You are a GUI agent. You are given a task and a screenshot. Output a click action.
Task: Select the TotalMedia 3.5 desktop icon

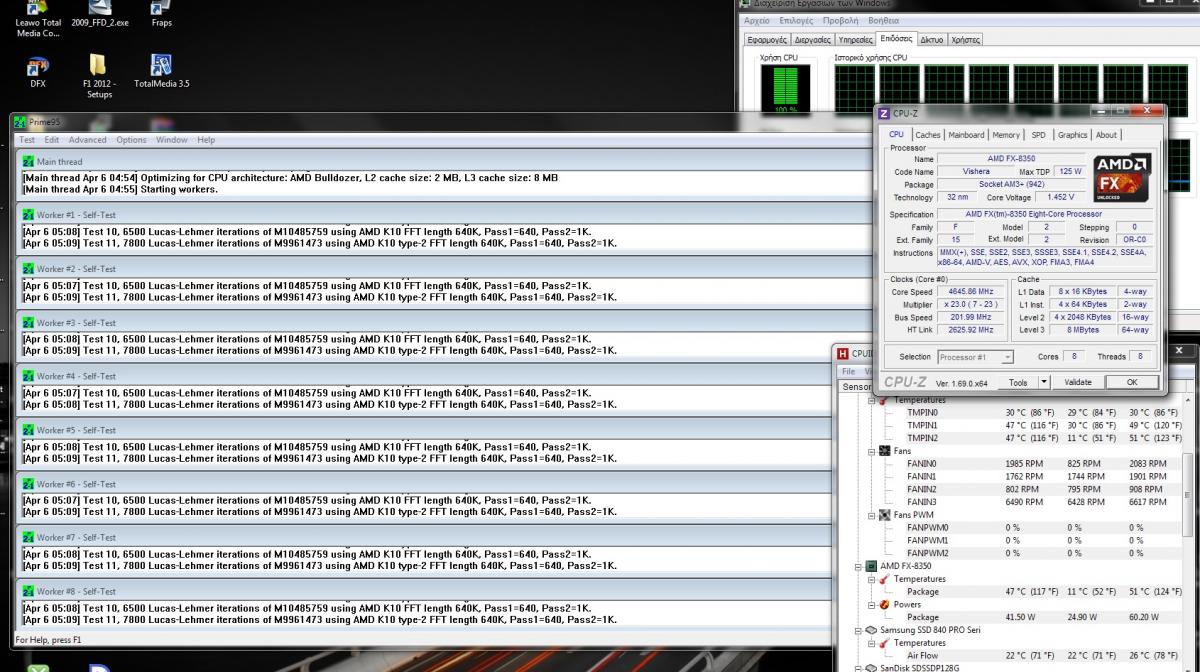(161, 72)
